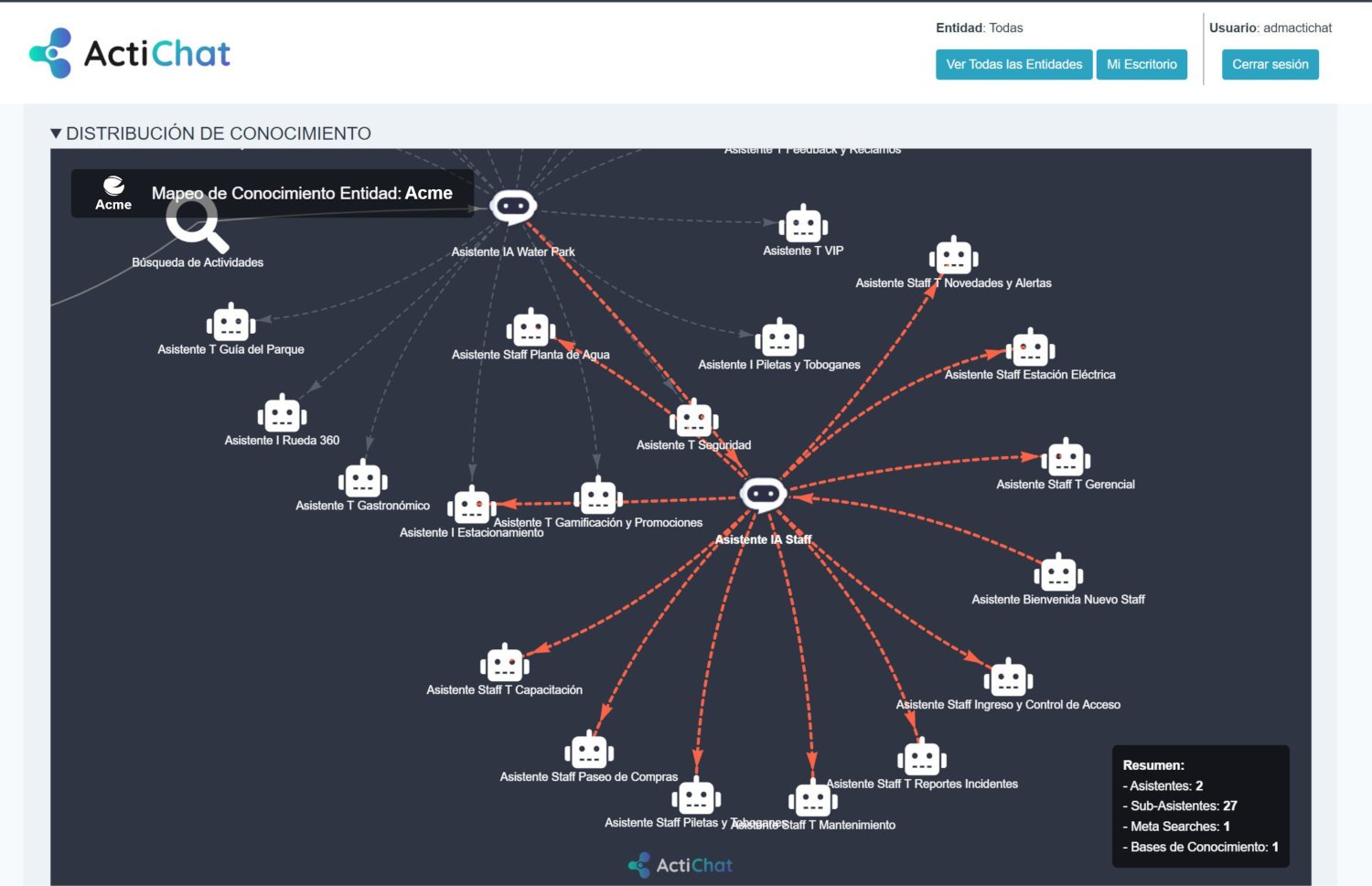1372x886 pixels.
Task: Select the Asistente IA Water Park node
Action: (x=513, y=207)
